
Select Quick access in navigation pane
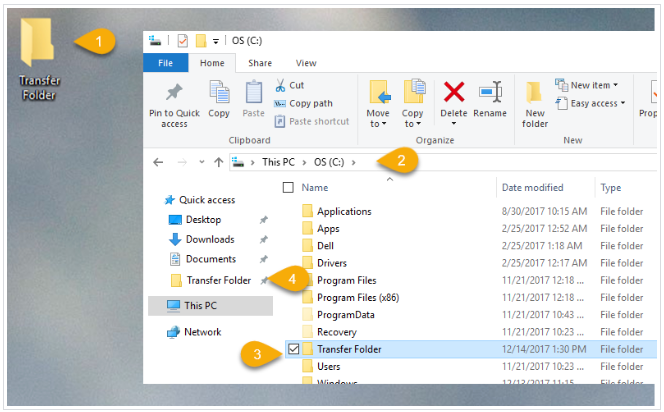(200, 200)
